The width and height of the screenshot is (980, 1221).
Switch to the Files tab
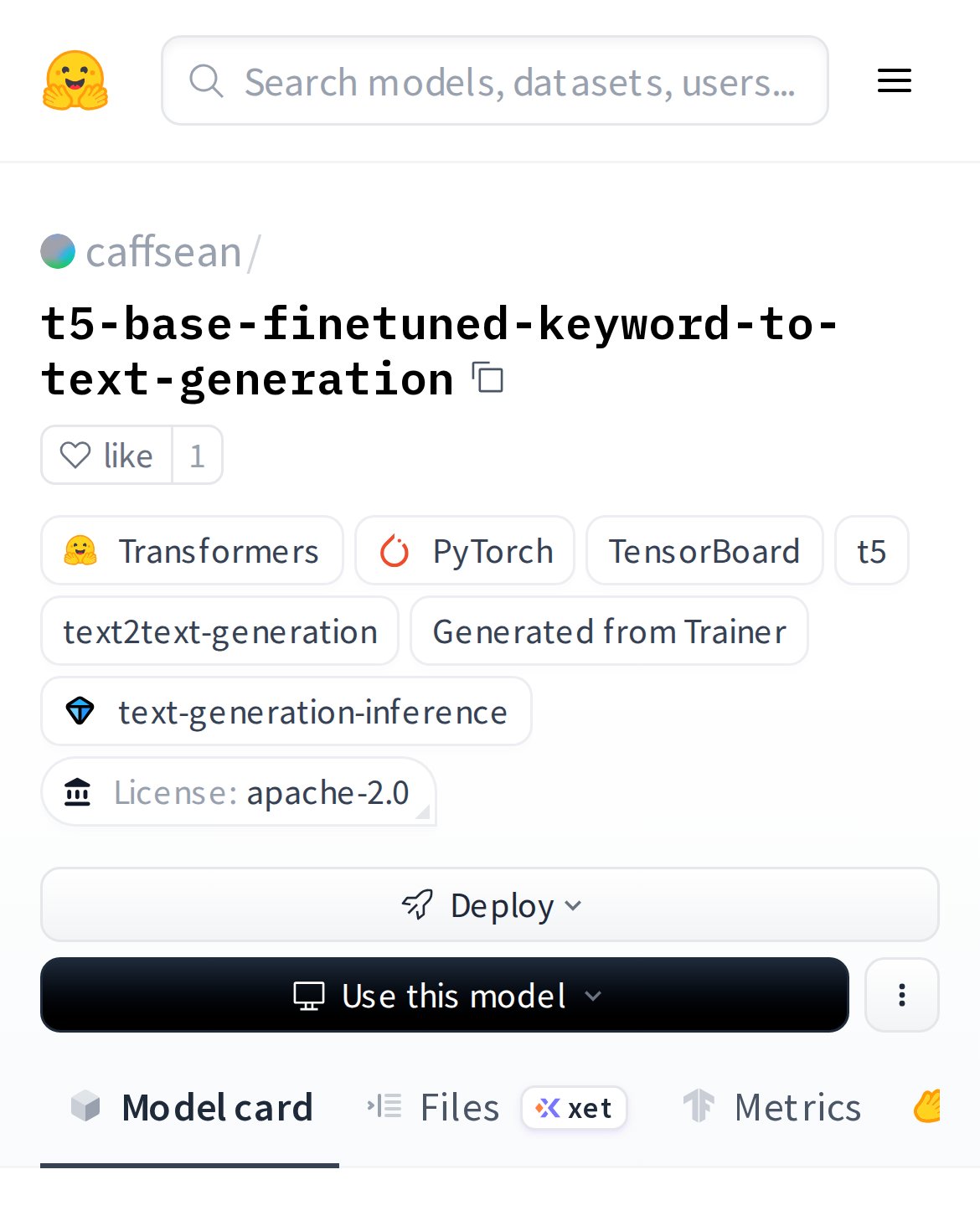click(x=460, y=1108)
